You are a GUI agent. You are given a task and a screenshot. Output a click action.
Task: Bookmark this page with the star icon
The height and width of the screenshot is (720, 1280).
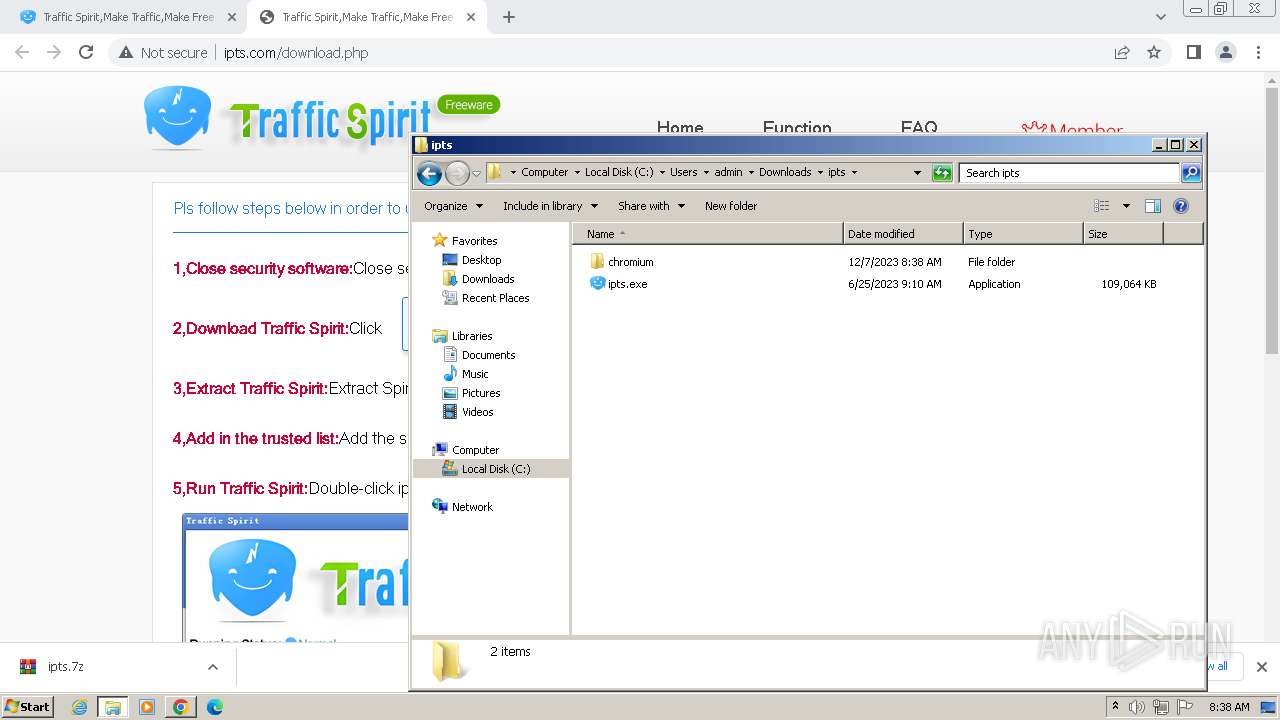(x=1154, y=53)
